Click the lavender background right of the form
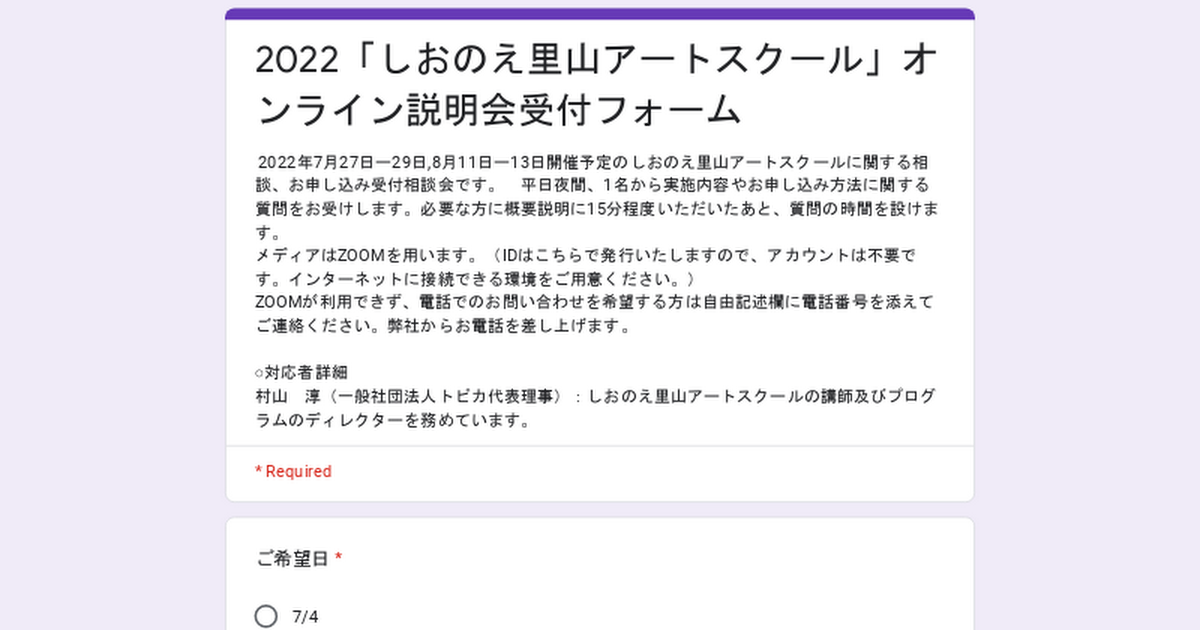1200x630 pixels. pyautogui.click(x=1087, y=315)
